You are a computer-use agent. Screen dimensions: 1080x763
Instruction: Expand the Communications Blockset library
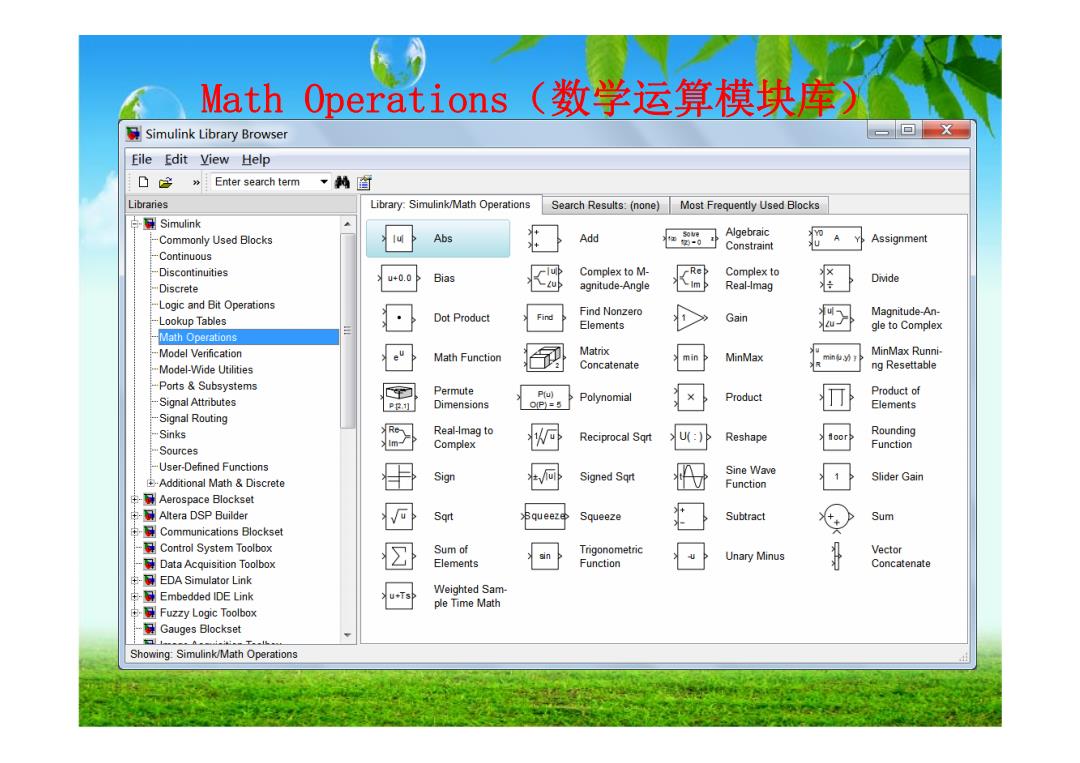(x=136, y=532)
